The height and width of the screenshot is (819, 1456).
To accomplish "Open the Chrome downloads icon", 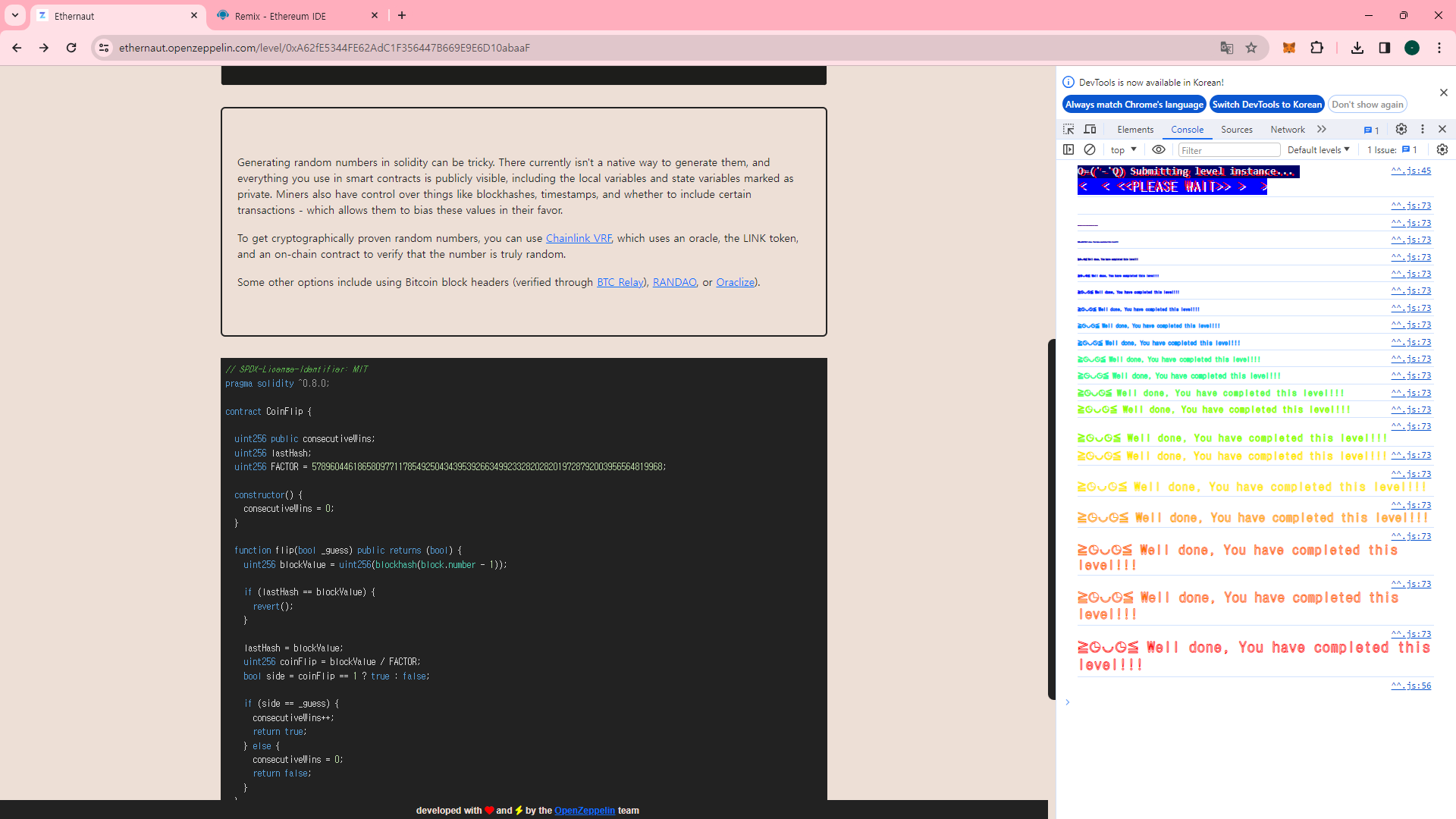I will click(1357, 48).
